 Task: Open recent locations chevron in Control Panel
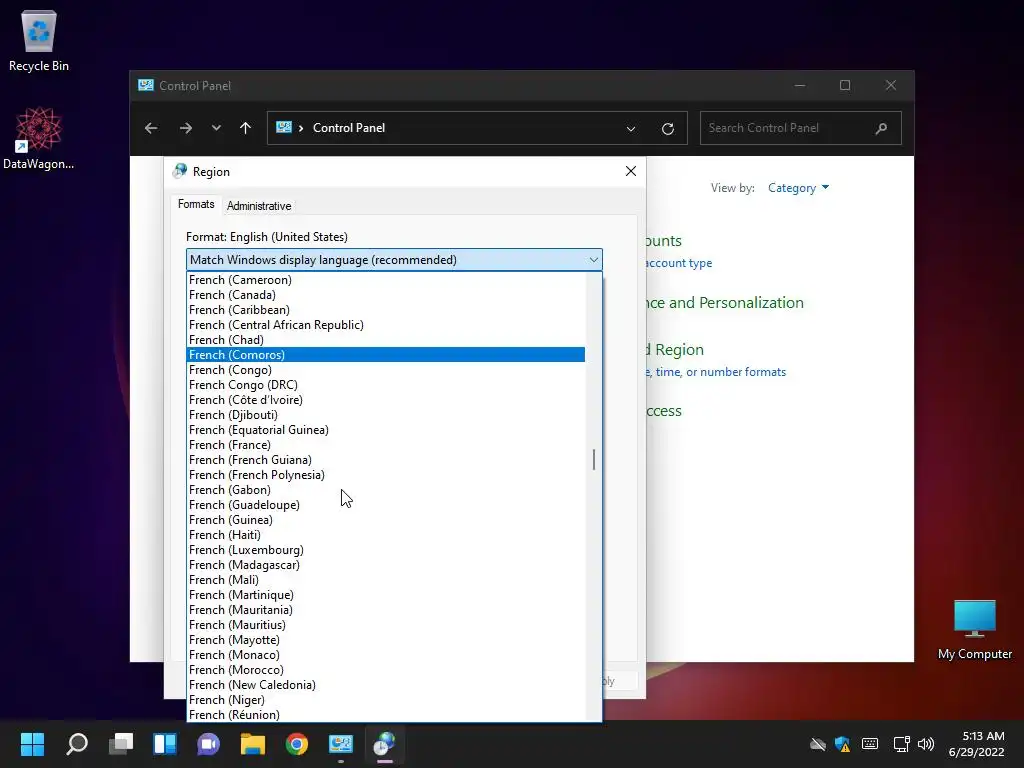[x=216, y=128]
